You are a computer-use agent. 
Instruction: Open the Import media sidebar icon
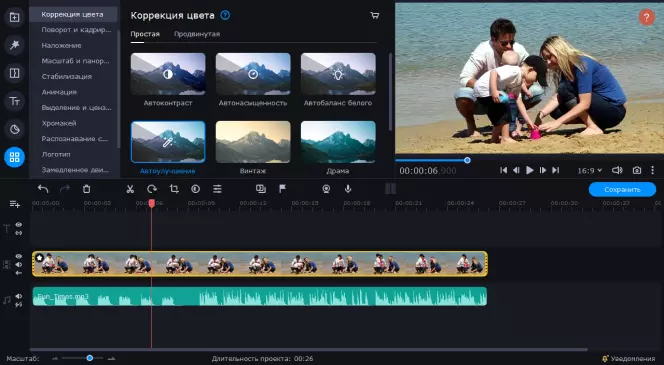click(x=14, y=17)
